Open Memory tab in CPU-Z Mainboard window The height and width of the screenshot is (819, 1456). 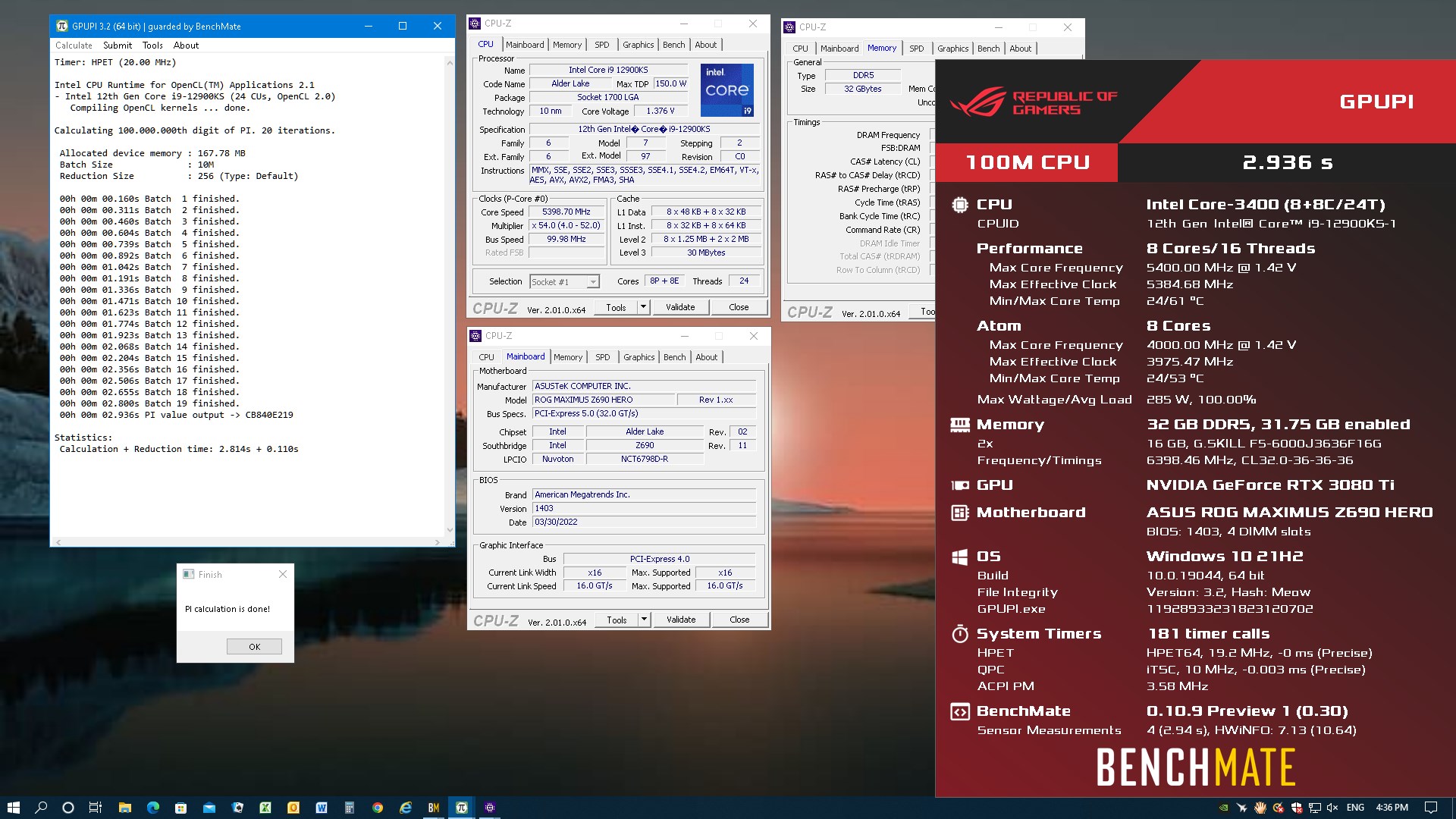pyautogui.click(x=568, y=357)
